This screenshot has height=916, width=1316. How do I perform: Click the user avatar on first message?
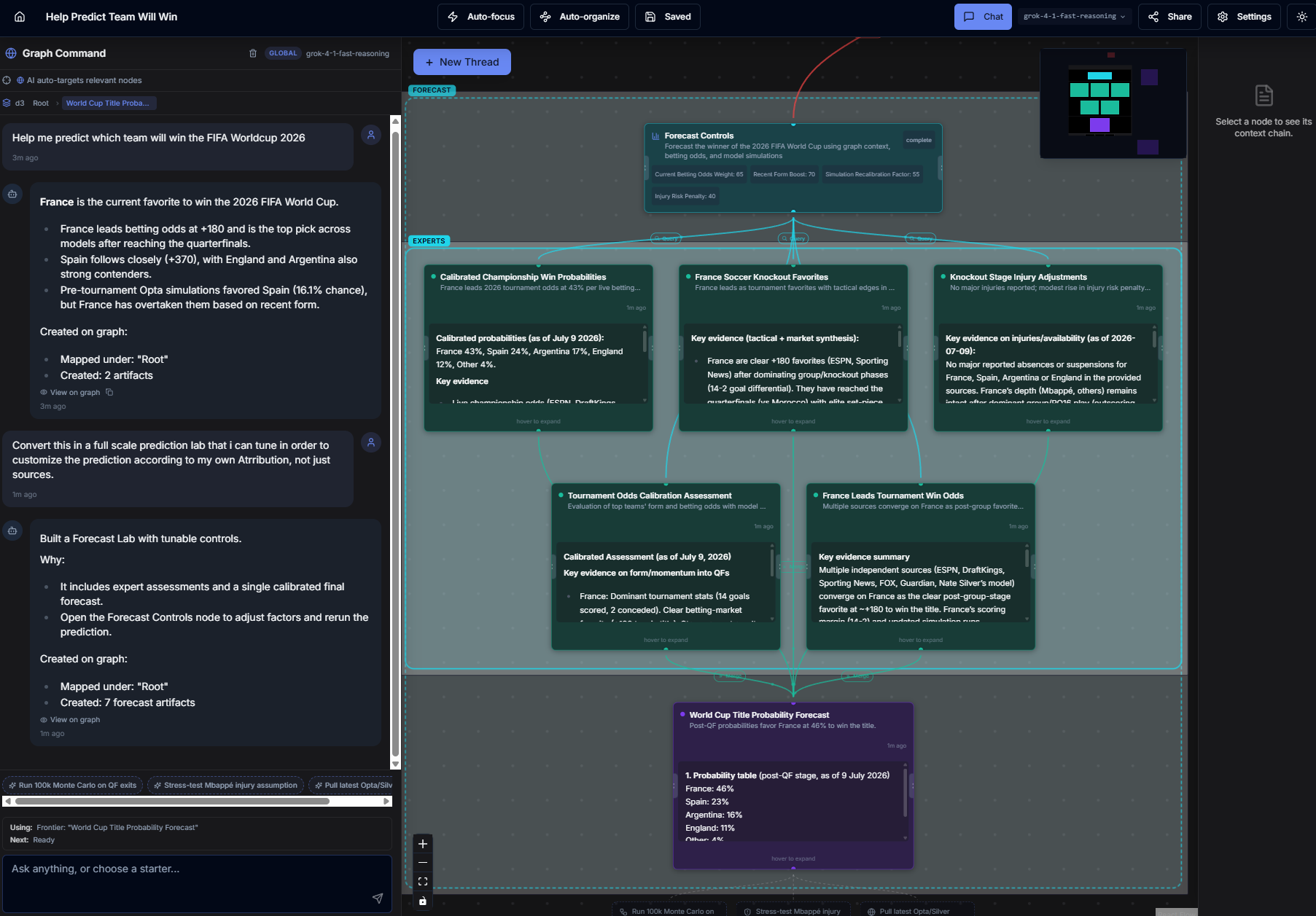(x=371, y=135)
